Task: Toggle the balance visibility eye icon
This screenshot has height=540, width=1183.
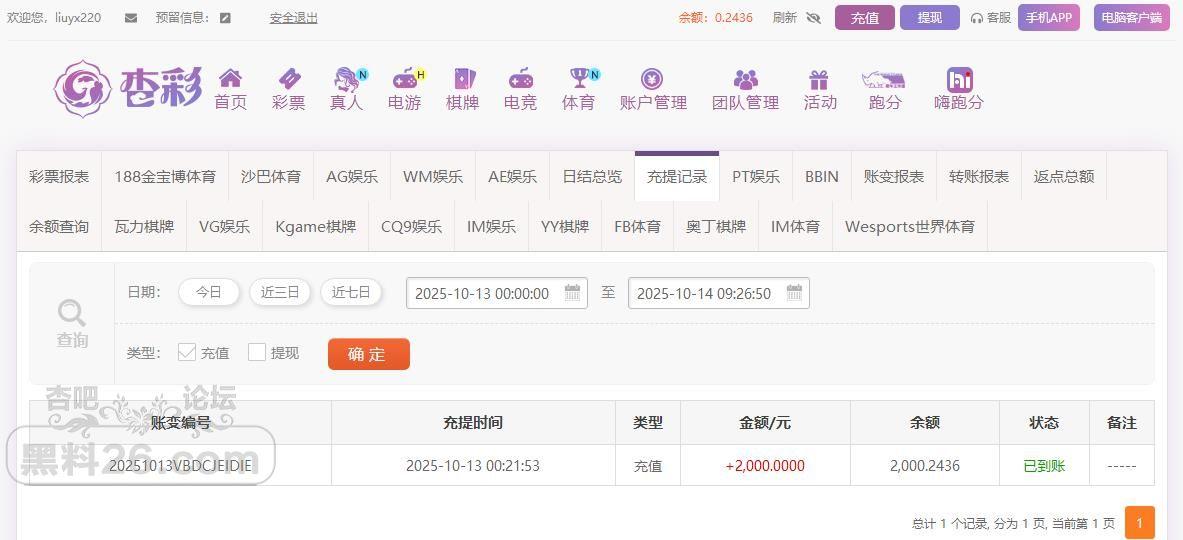Action: coord(813,18)
